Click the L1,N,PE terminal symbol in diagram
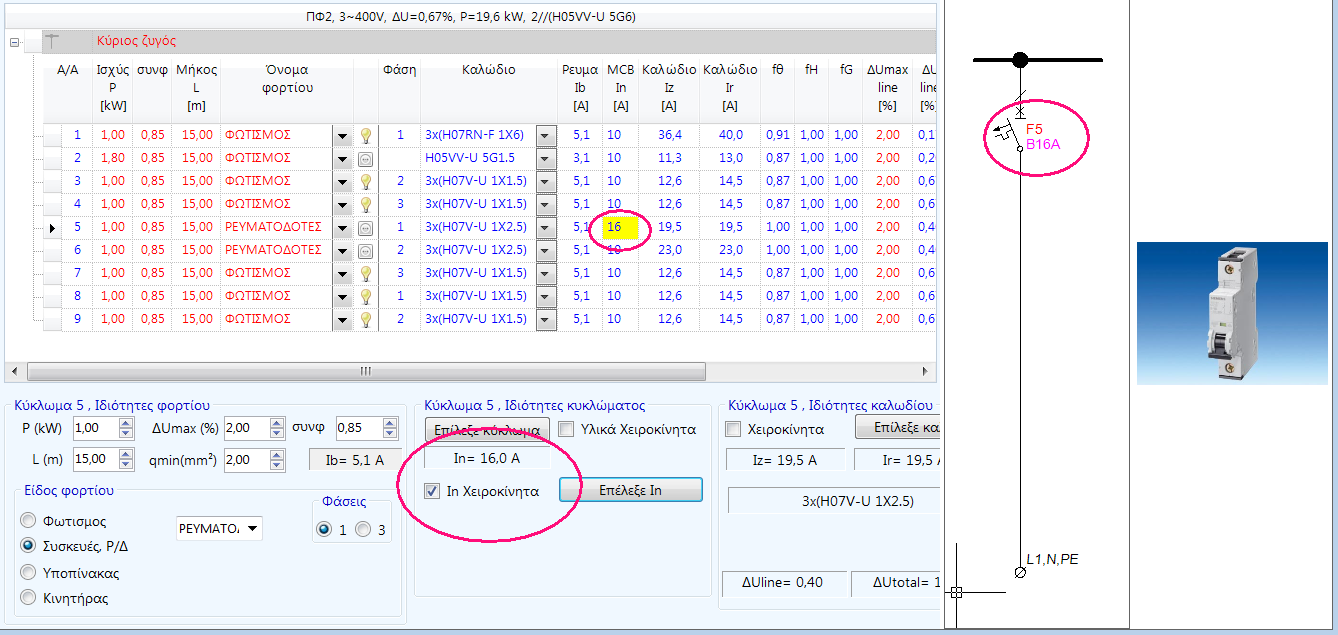Image resolution: width=1338 pixels, height=635 pixels. pos(1020,573)
